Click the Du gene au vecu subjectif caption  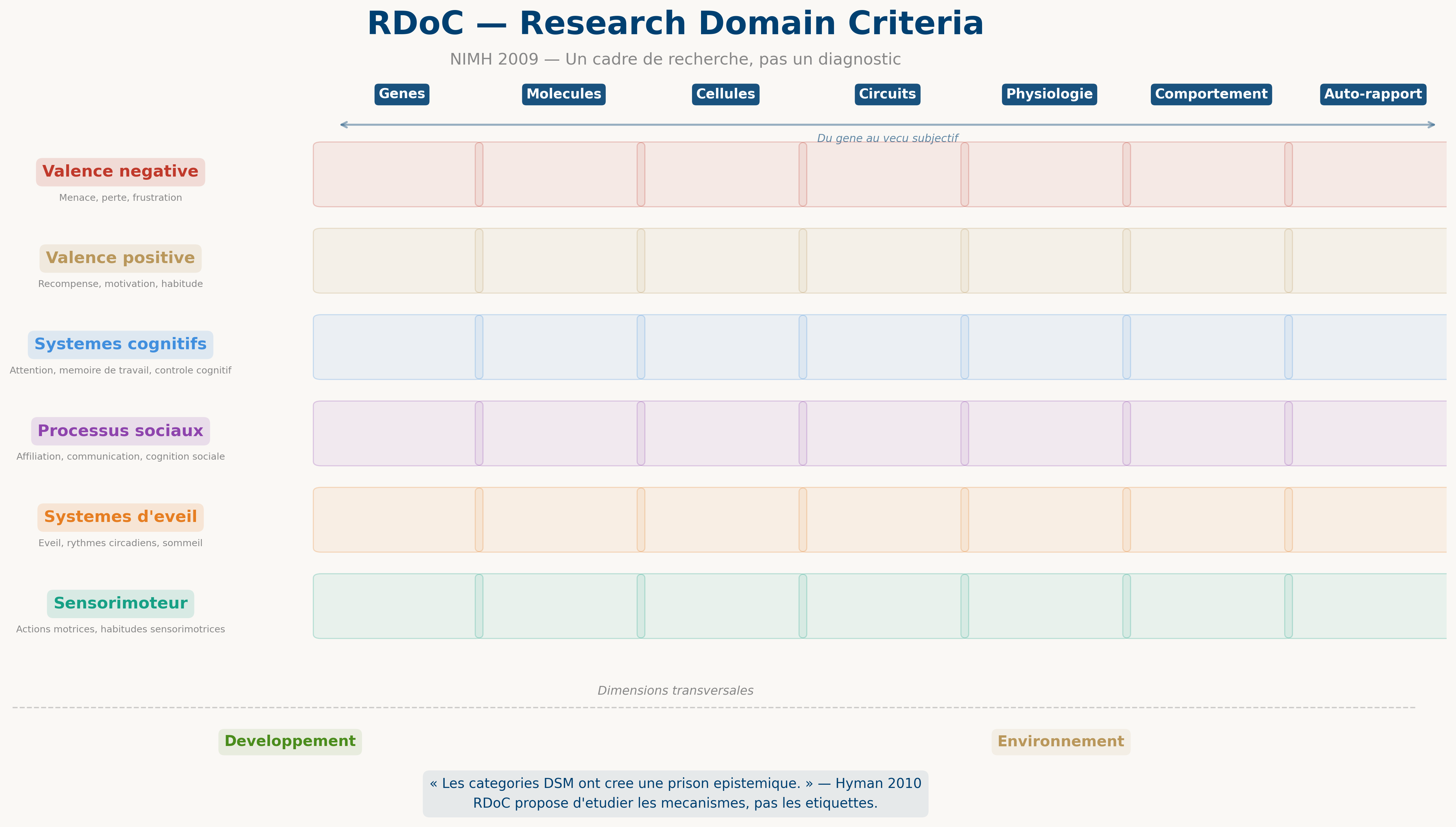coord(887,138)
